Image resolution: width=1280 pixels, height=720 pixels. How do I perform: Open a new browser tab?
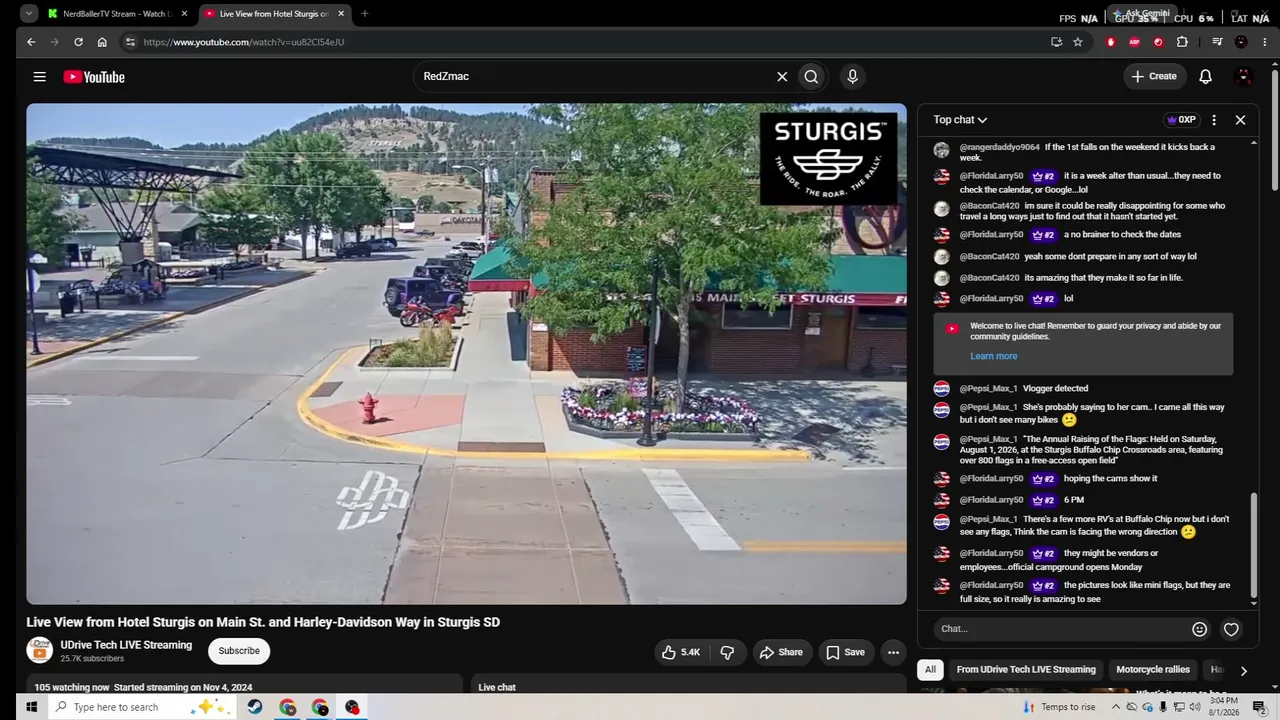point(364,14)
